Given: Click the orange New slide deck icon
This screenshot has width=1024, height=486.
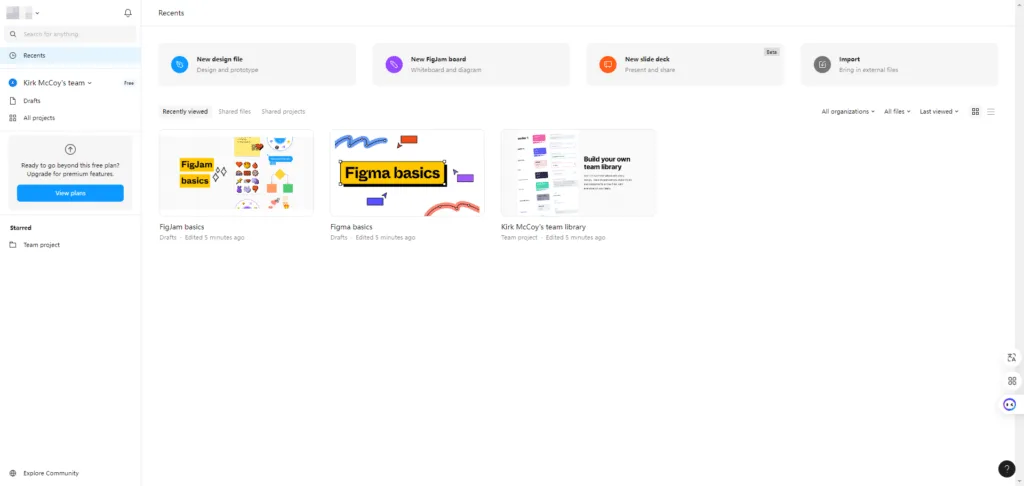Looking at the screenshot, I should click(608, 64).
